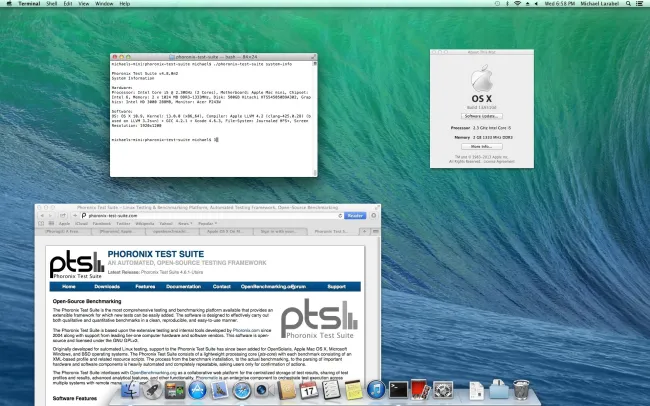Screen dimensions: 650x406
Task: Open the Shell menu in the menu bar
Action: (x=51, y=3)
